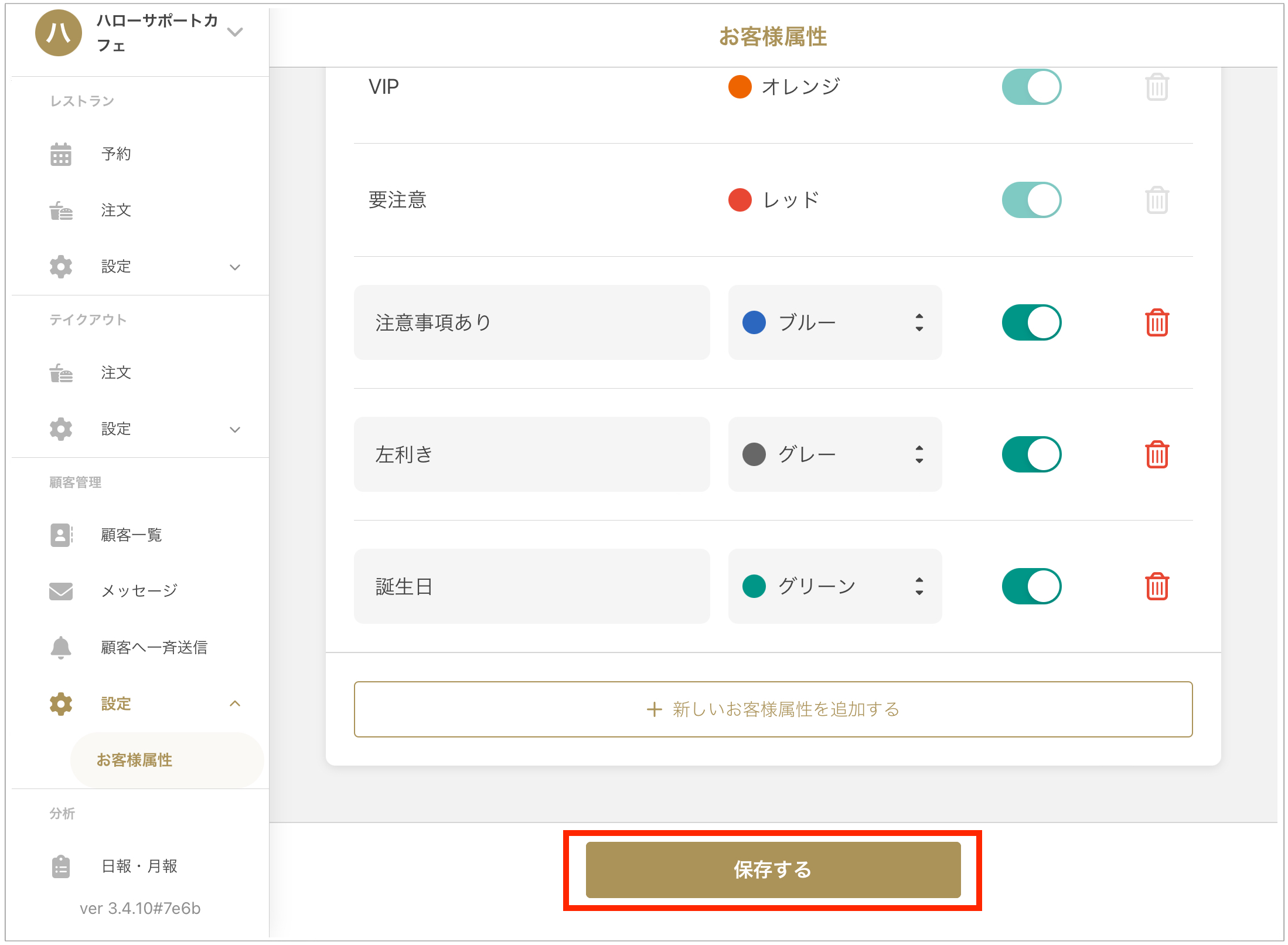
Task: Open the 顧客一覧 contact icon
Action: pos(61,535)
